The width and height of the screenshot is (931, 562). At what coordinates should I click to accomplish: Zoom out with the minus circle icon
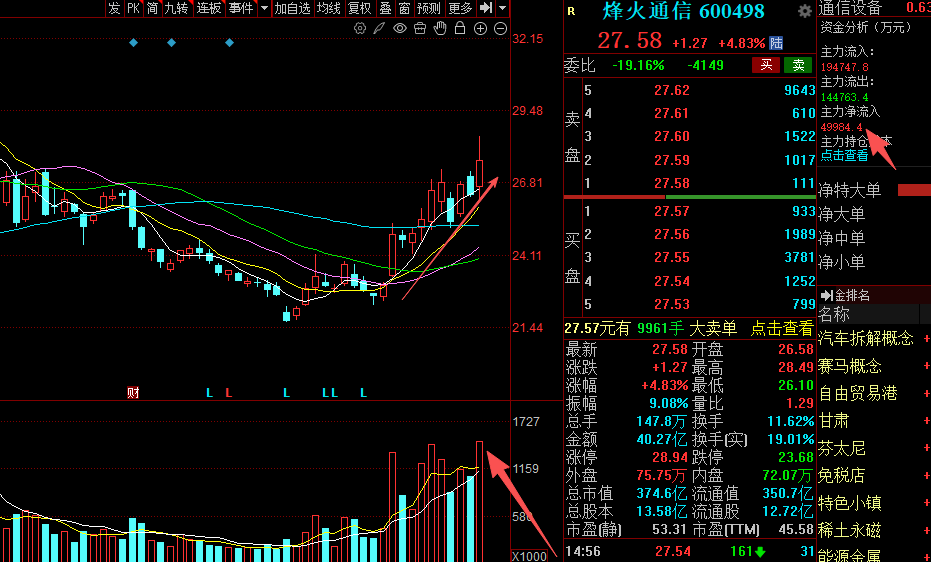point(501,28)
